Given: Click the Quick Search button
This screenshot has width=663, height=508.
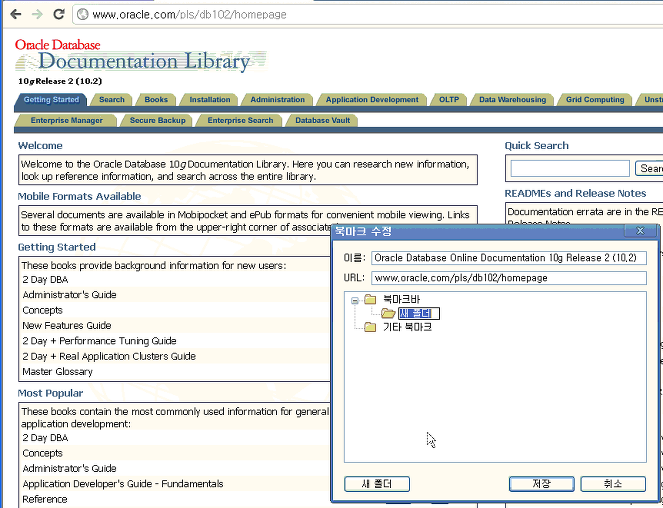Looking at the screenshot, I should coord(649,168).
